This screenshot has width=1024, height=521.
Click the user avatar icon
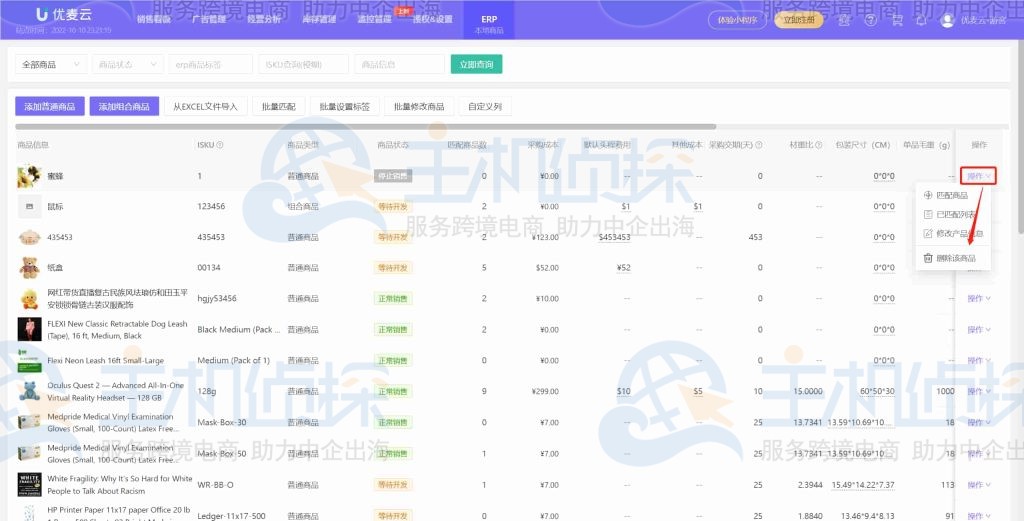point(947,20)
